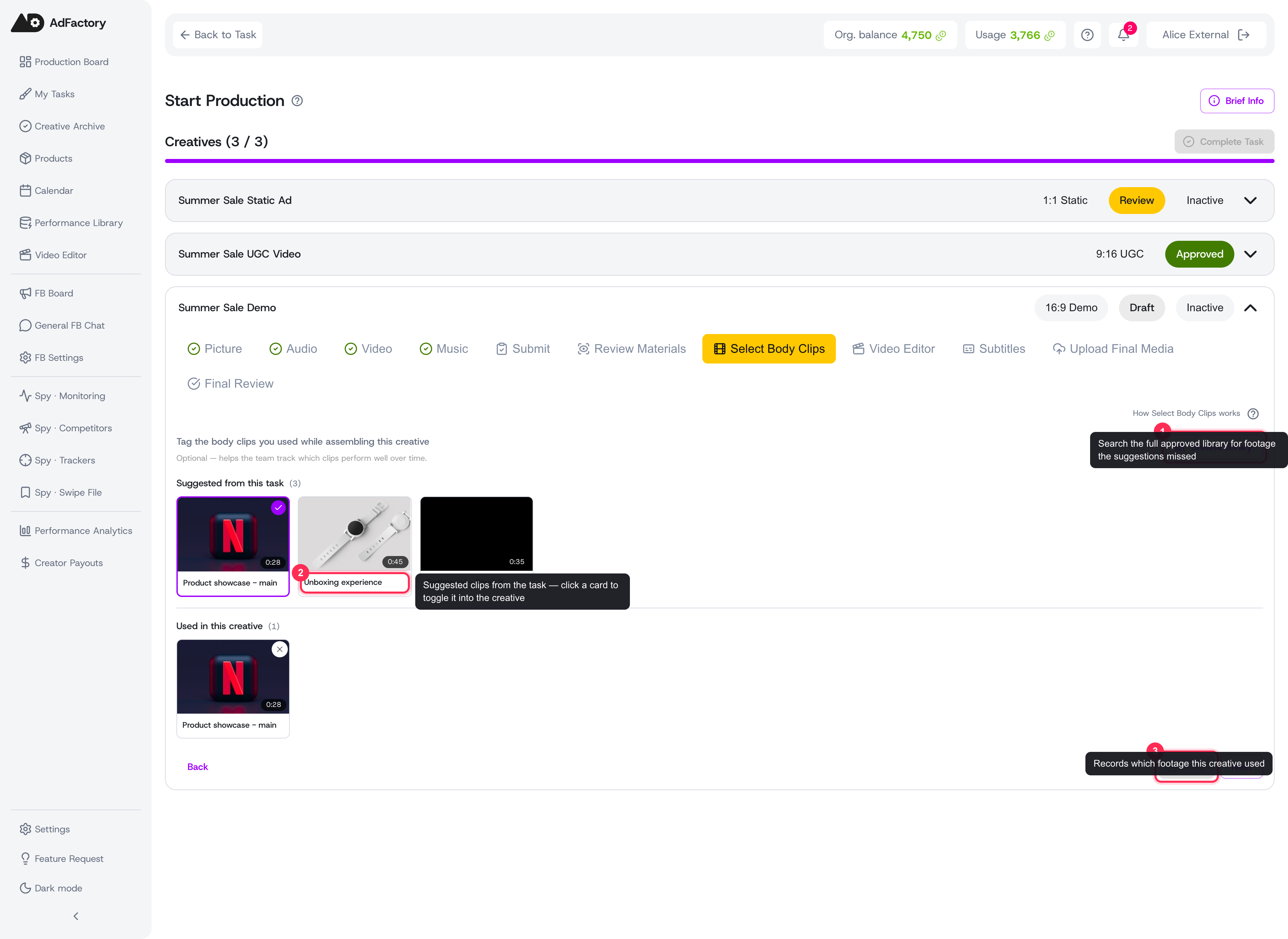Click Inactive on Summer Sale Demo
The image size is (1288, 939).
[x=1205, y=308]
